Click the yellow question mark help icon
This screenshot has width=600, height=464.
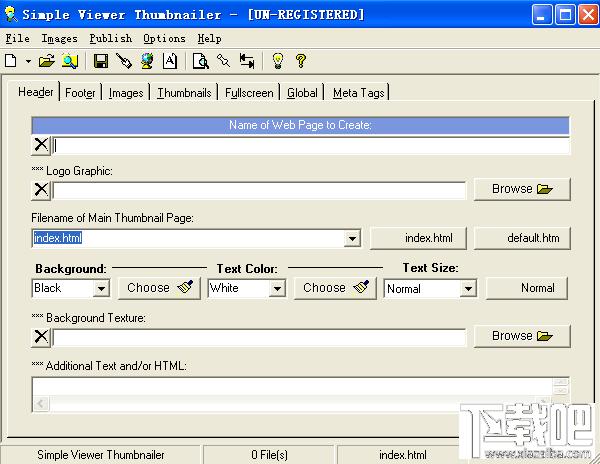pos(301,61)
